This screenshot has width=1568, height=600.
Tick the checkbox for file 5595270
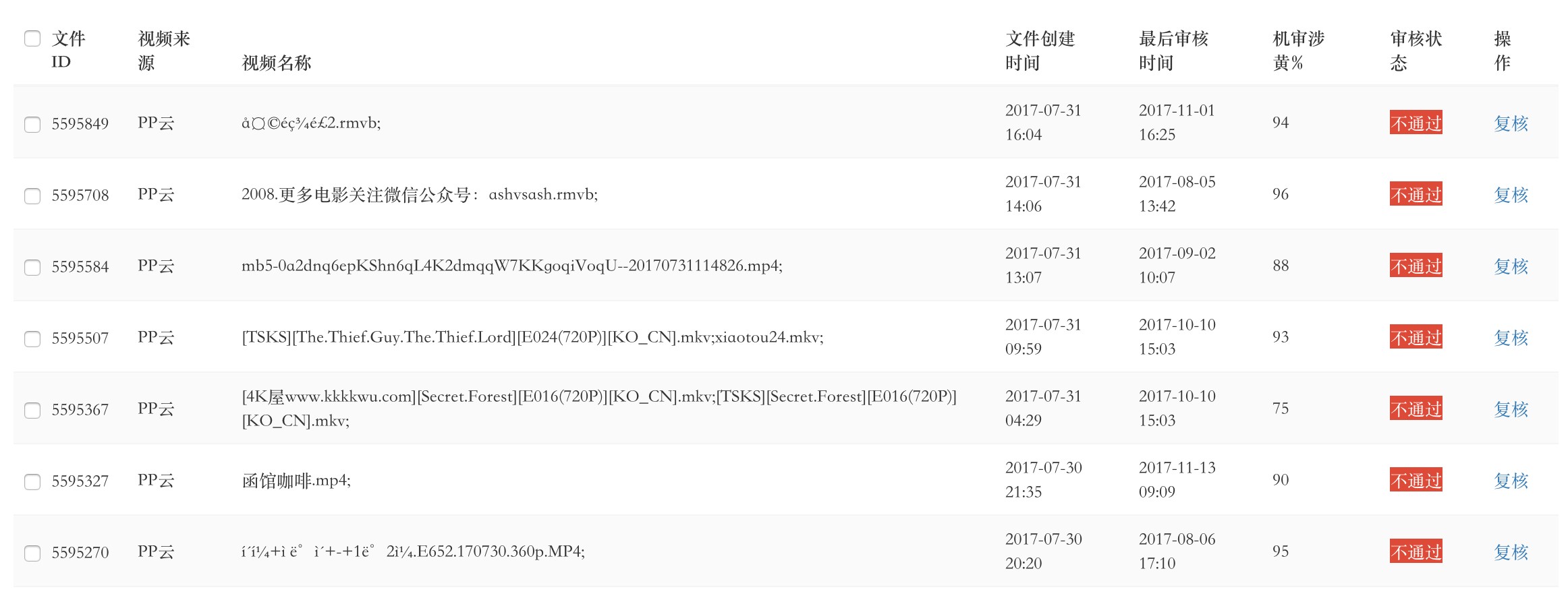point(32,553)
